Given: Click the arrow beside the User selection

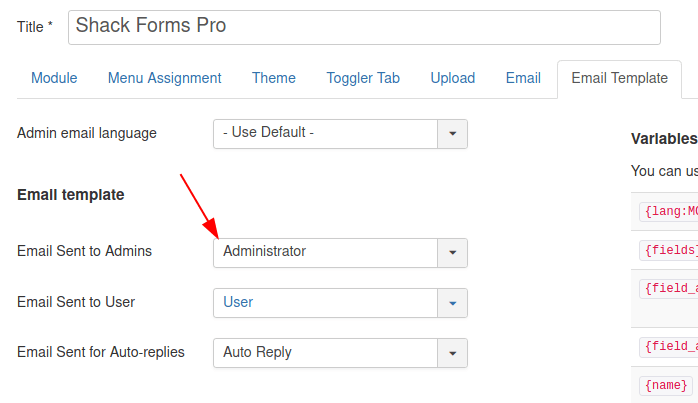Looking at the screenshot, I should coord(452,303).
